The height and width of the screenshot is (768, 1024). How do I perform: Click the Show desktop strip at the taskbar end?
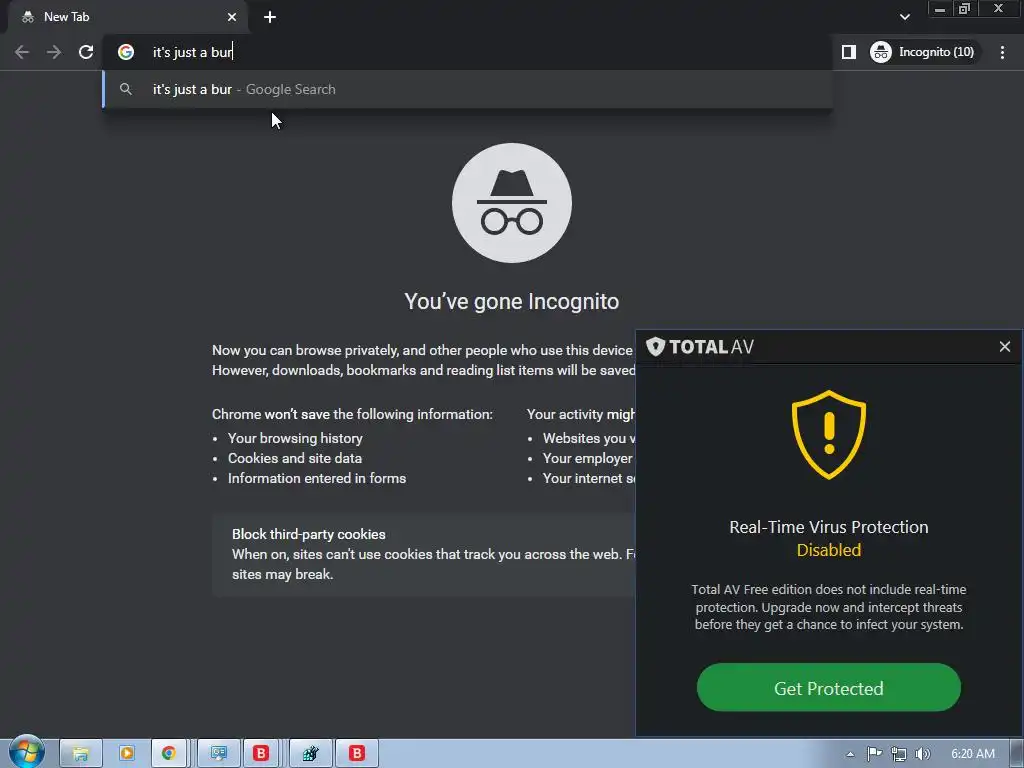point(1017,754)
